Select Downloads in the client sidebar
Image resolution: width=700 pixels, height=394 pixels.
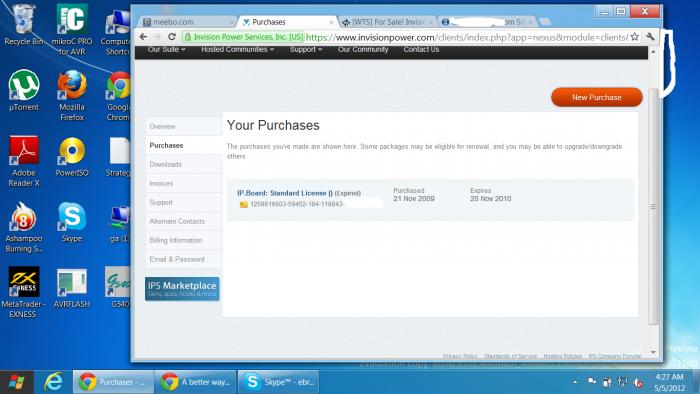pyautogui.click(x=183, y=165)
